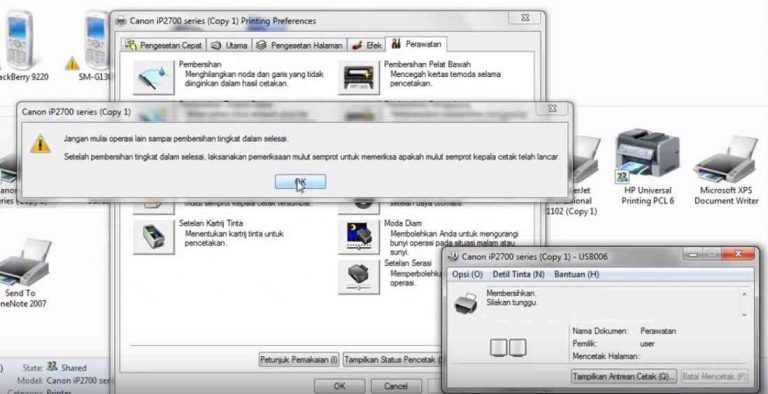This screenshot has width=768, height=394.
Task: Open the Pengesetan Halaman tab
Action: coord(299,45)
